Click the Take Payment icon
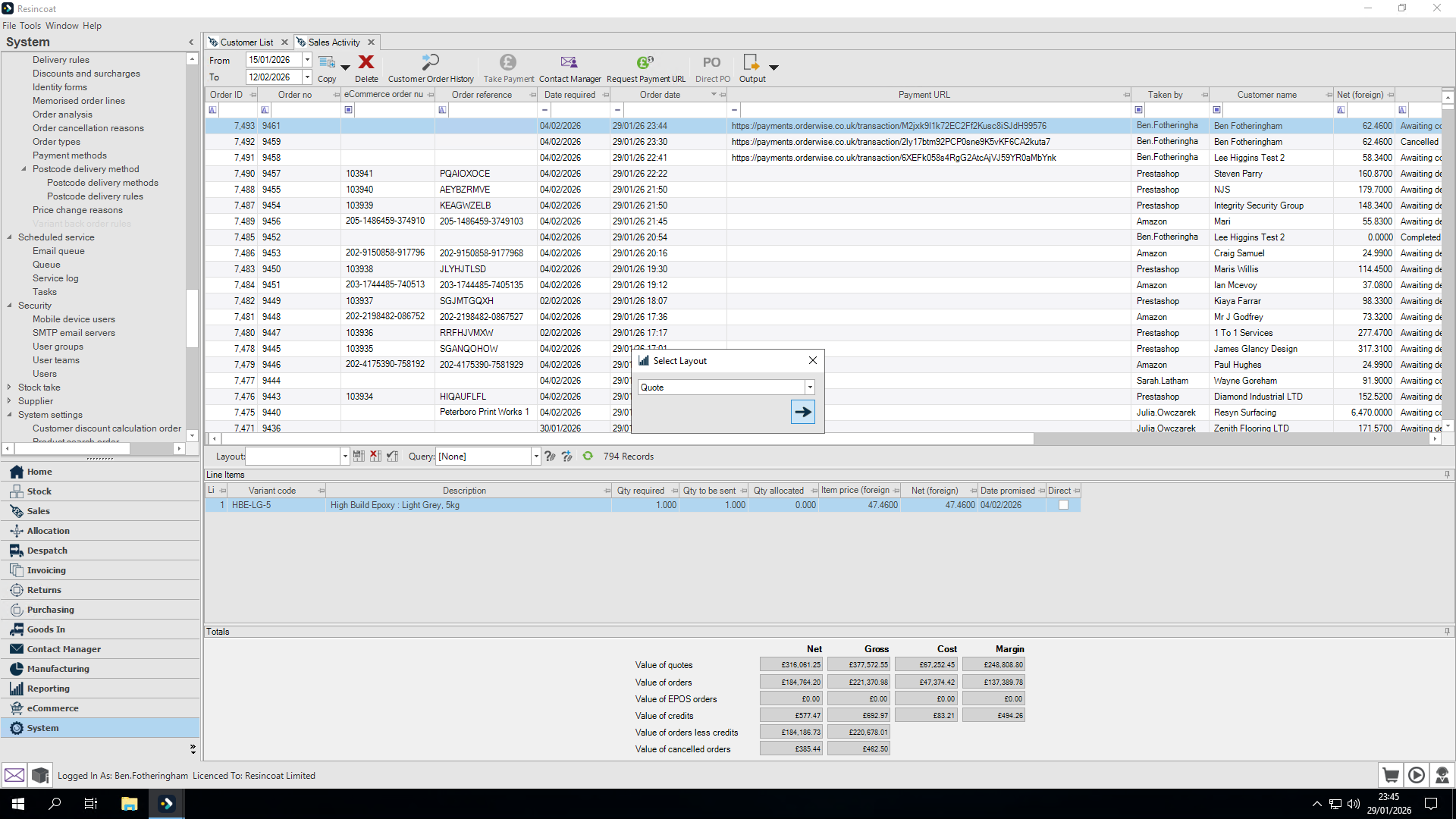 pos(508,62)
